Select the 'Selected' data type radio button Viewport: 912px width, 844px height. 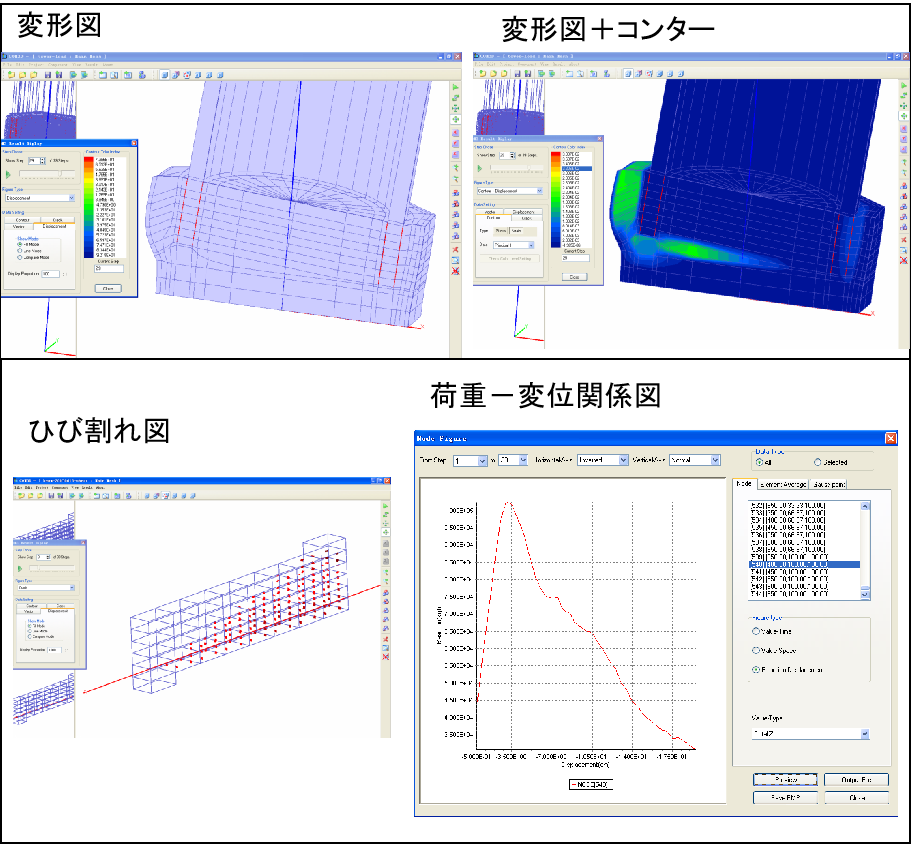[x=817, y=462]
